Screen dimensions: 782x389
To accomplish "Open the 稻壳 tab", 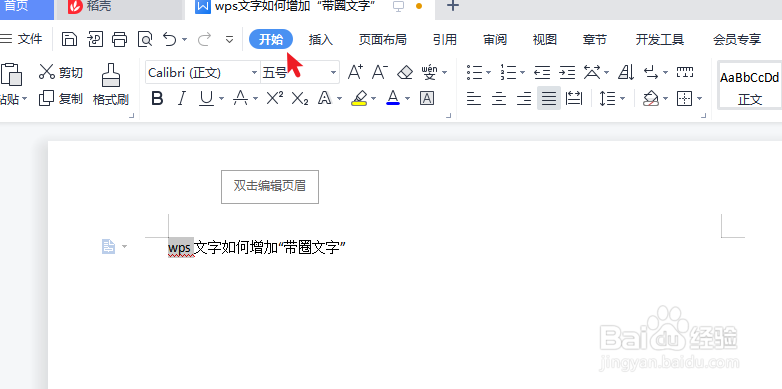I will tap(119, 8).
